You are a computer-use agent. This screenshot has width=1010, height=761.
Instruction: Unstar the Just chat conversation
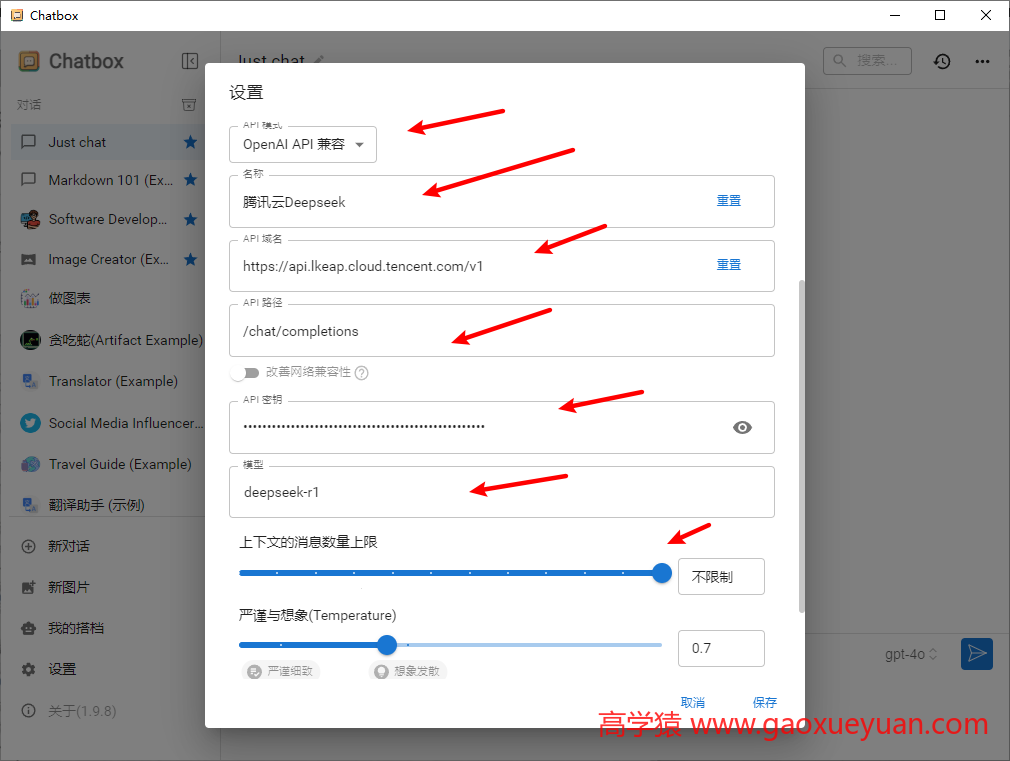coord(189,142)
